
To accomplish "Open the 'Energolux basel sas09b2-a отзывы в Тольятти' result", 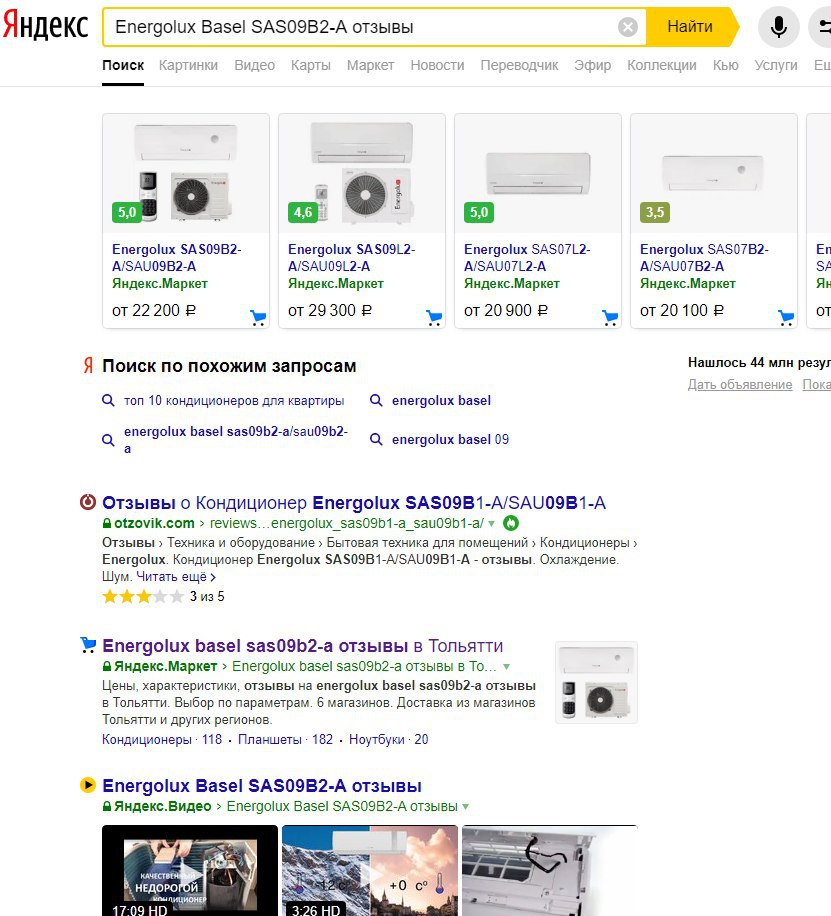I will 303,646.
